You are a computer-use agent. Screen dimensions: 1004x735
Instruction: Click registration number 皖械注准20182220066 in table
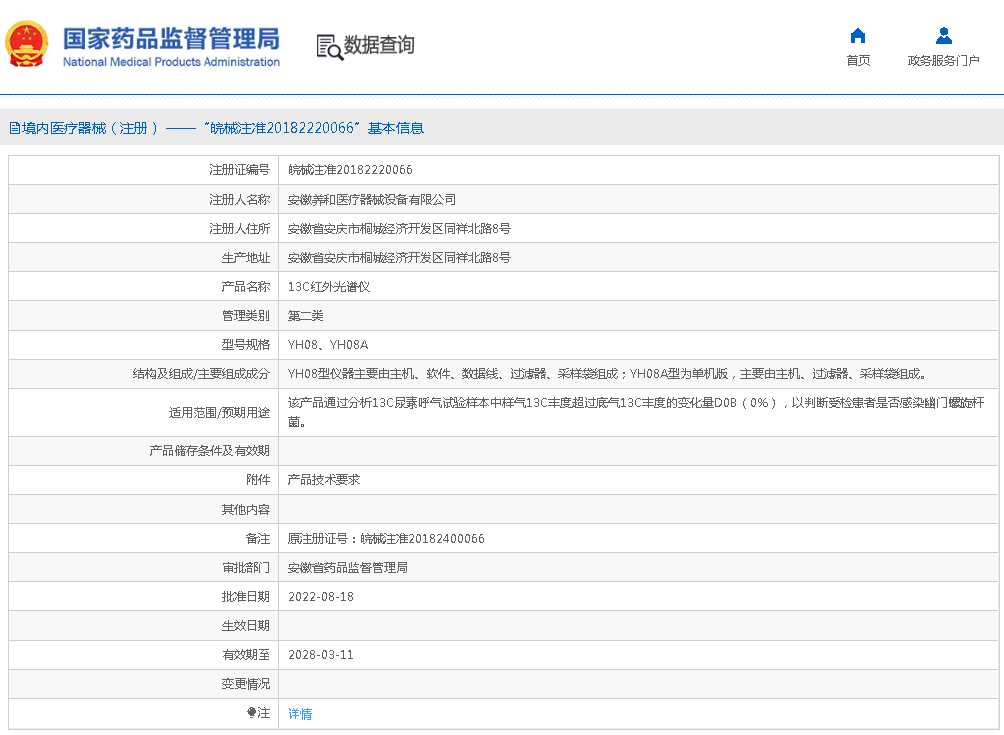coord(350,170)
